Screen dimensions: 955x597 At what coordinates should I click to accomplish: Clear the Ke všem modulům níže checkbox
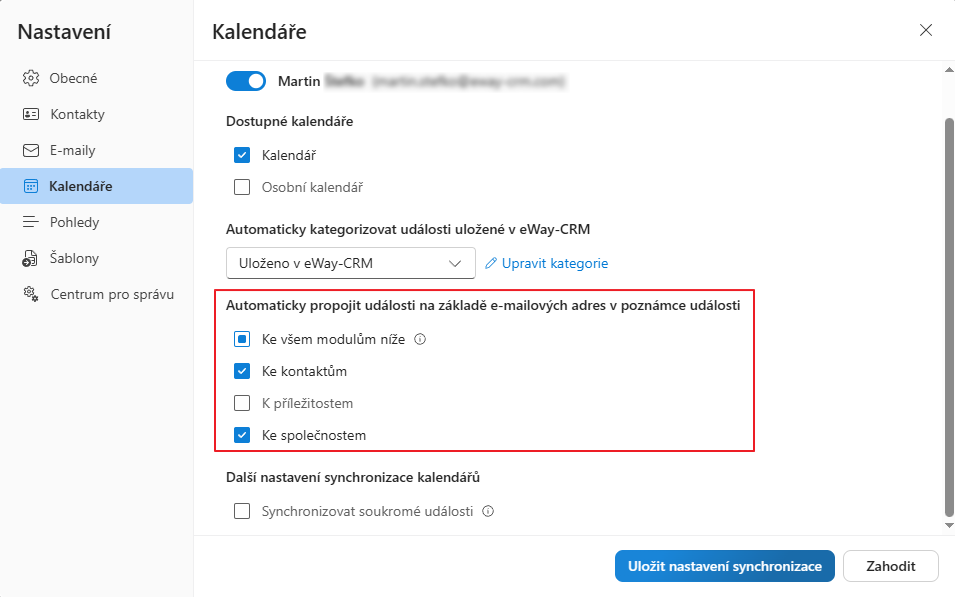[241, 339]
